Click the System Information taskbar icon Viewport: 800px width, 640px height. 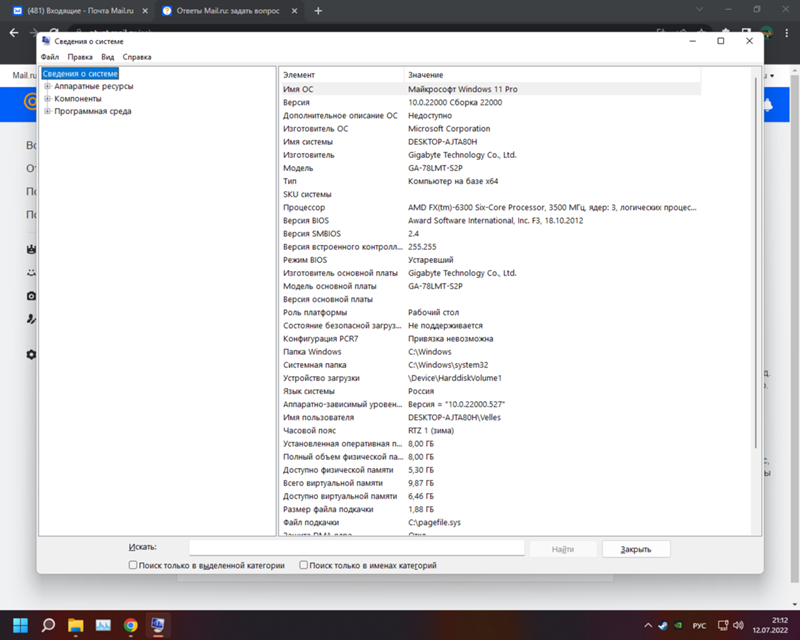[x=158, y=625]
